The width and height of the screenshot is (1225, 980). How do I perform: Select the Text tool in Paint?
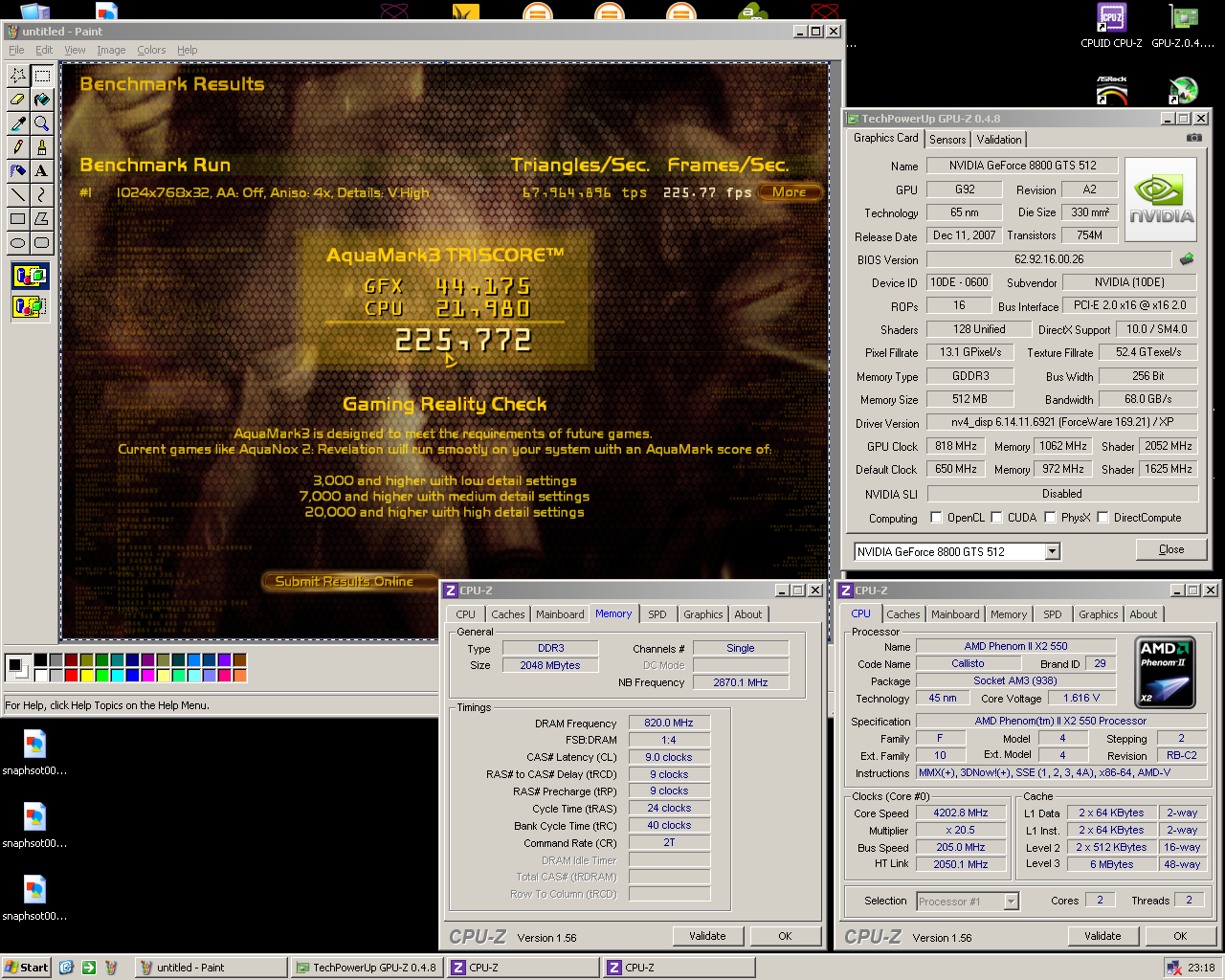42,171
